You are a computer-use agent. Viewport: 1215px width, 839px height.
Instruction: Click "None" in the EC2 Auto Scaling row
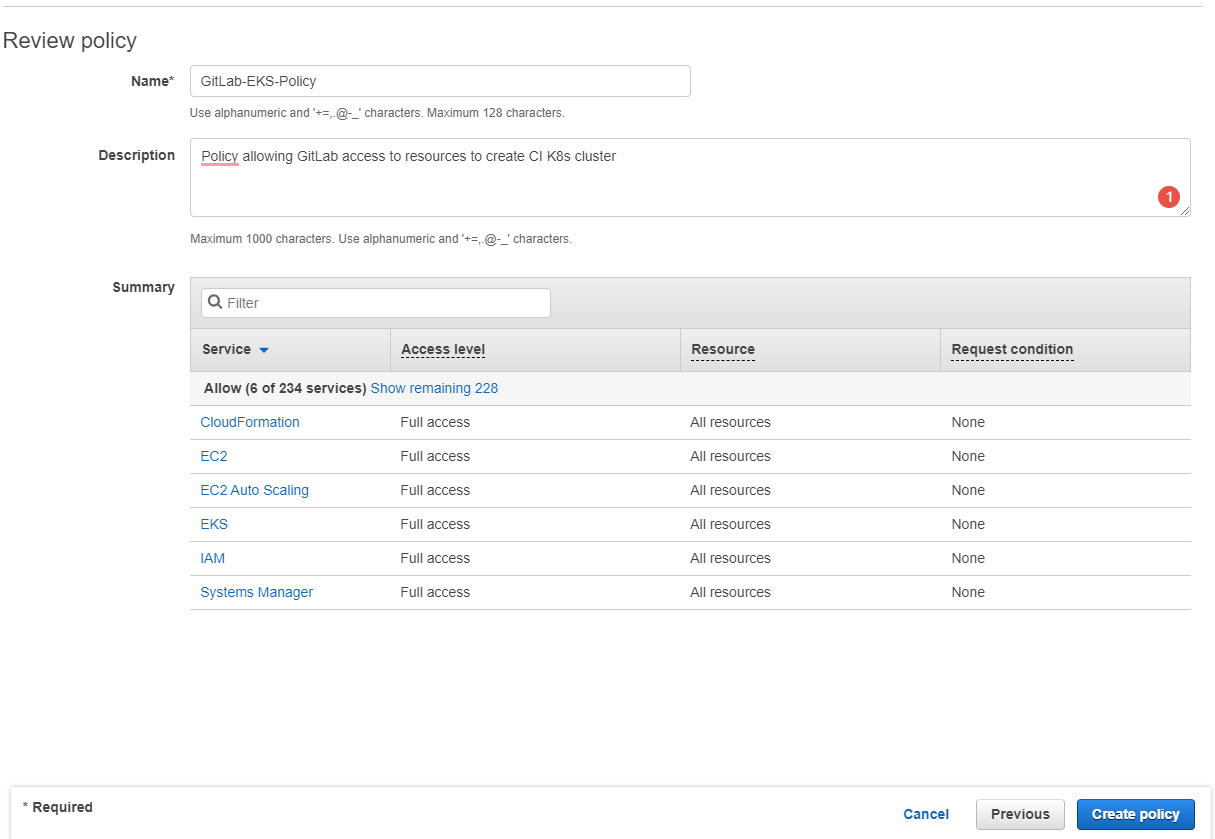[968, 490]
